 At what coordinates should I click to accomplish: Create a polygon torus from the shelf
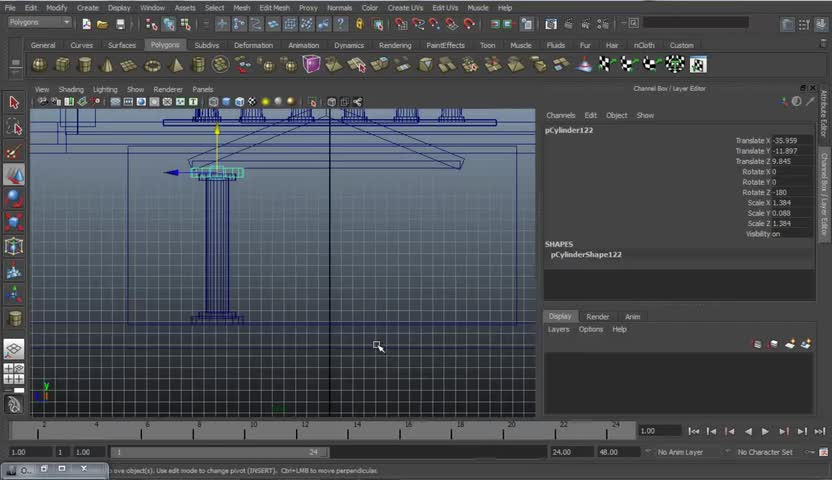coord(152,65)
